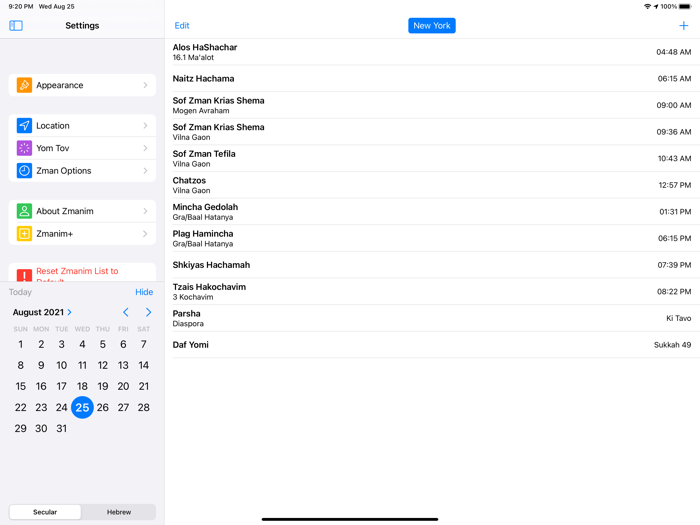Click the blue Location arrow icon
700x525 pixels.
(x=24, y=125)
